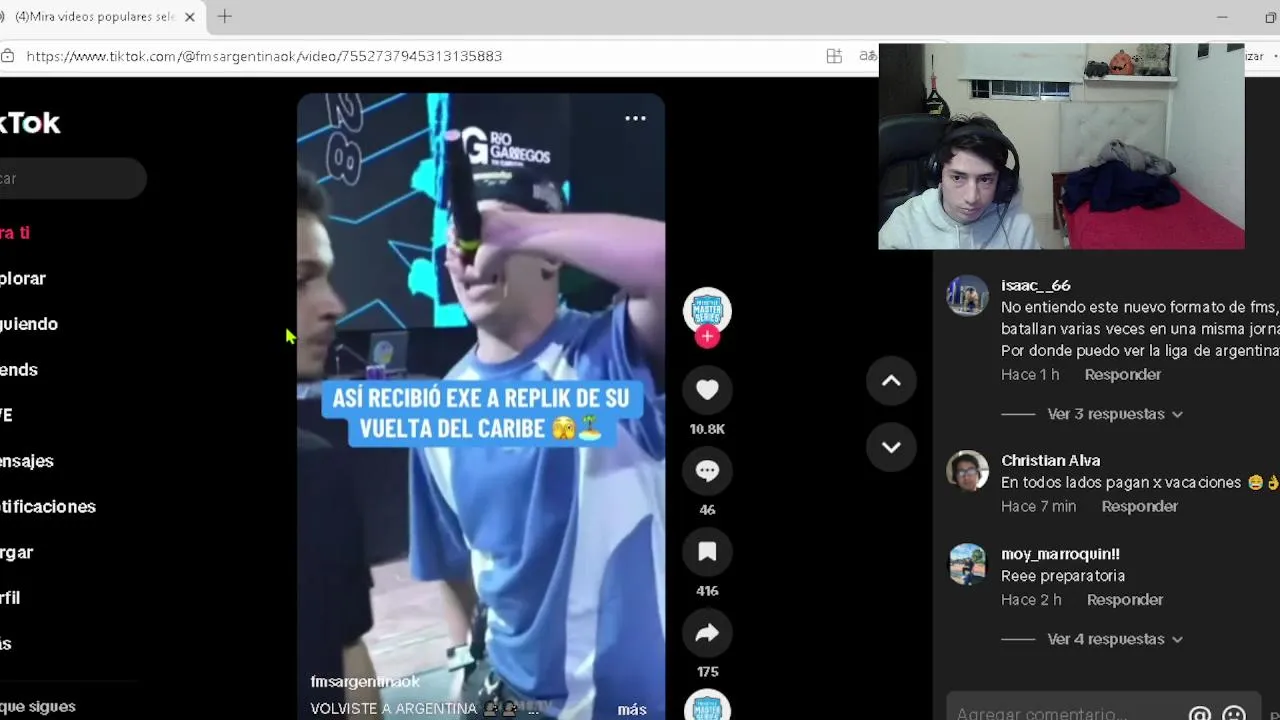Open browser split-screen icon in address bar
Image resolution: width=1280 pixels, height=720 pixels.
[834, 56]
